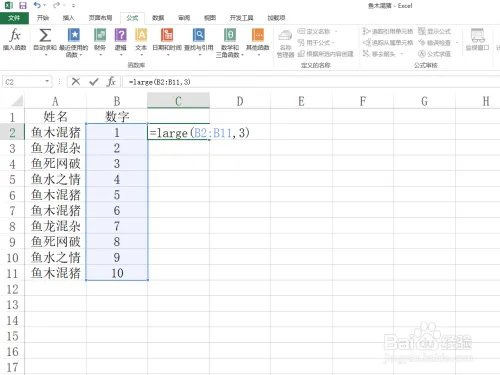Switch to the Review (审阅) tab
Image resolution: width=500 pixels, height=375 pixels.
pyautogui.click(x=184, y=18)
